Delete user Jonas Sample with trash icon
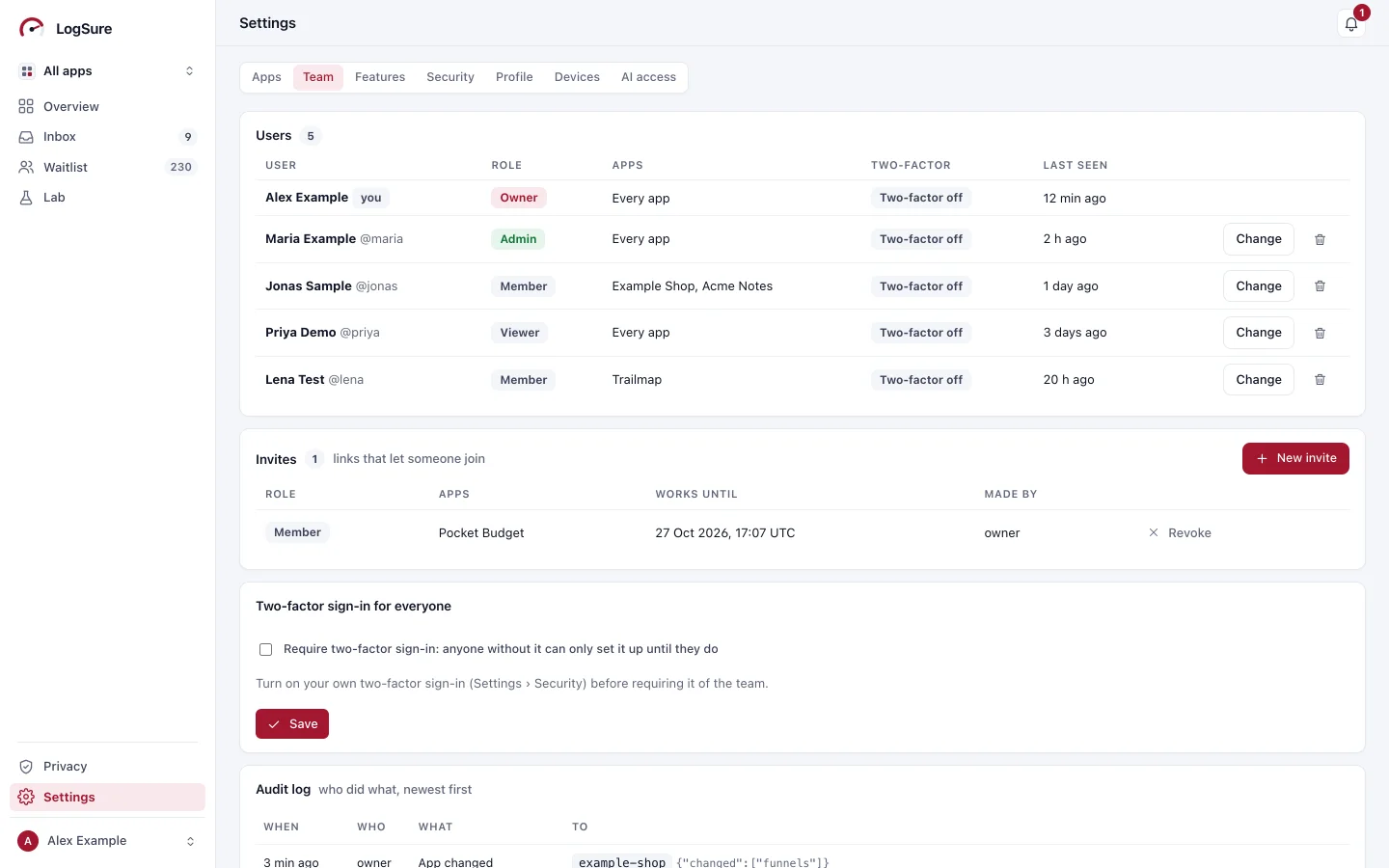This screenshot has height=868, width=1389. (1320, 286)
